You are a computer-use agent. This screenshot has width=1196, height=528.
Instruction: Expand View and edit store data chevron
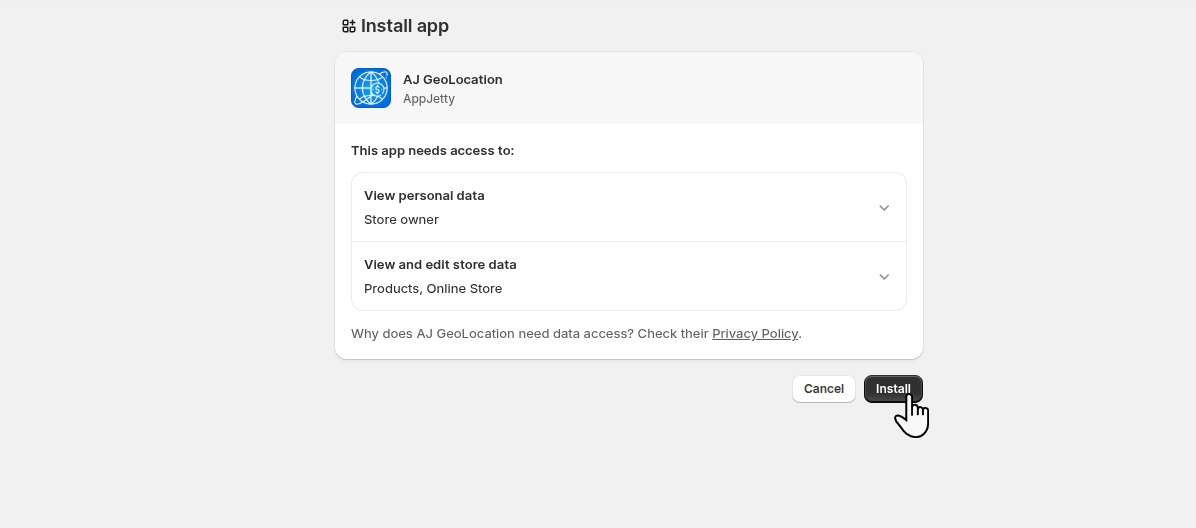[884, 277]
